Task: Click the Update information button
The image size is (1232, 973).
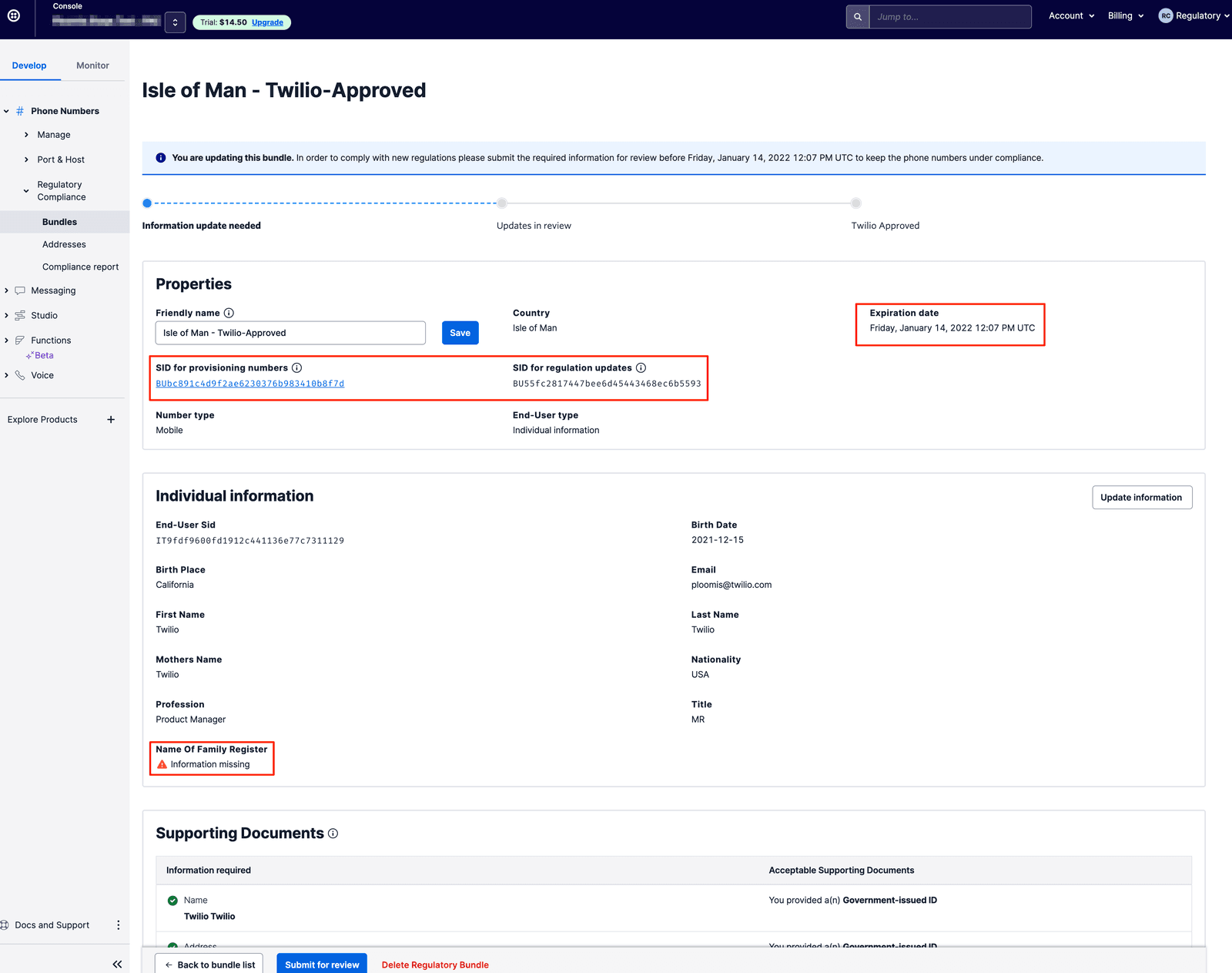Action: [x=1141, y=498]
